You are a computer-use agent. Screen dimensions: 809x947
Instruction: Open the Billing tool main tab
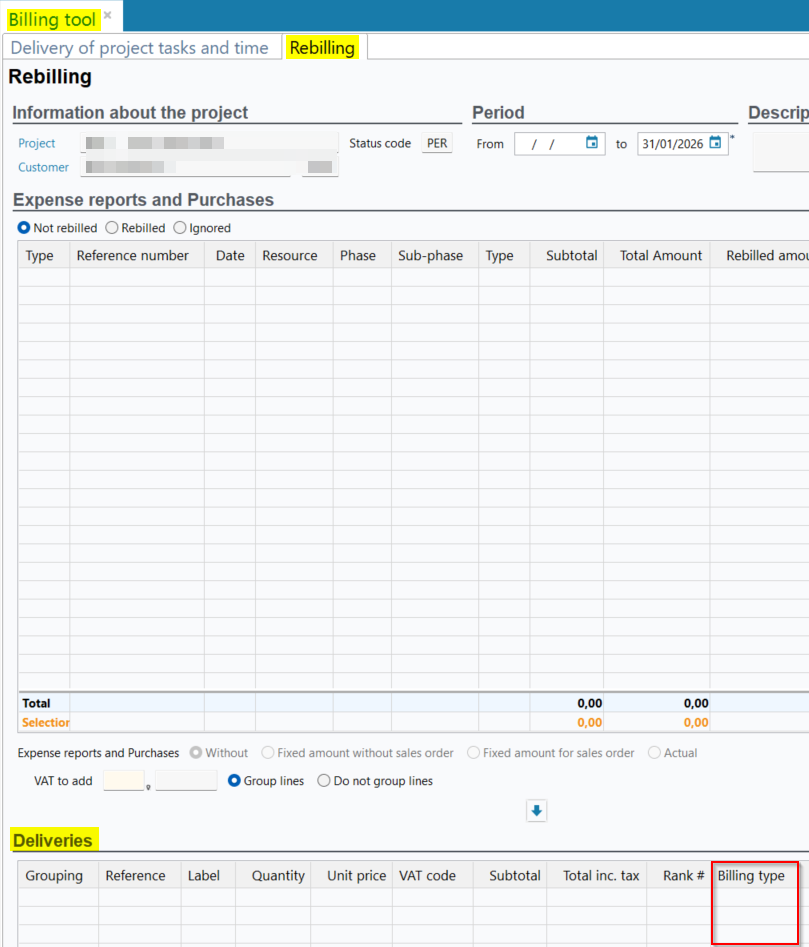(x=52, y=19)
